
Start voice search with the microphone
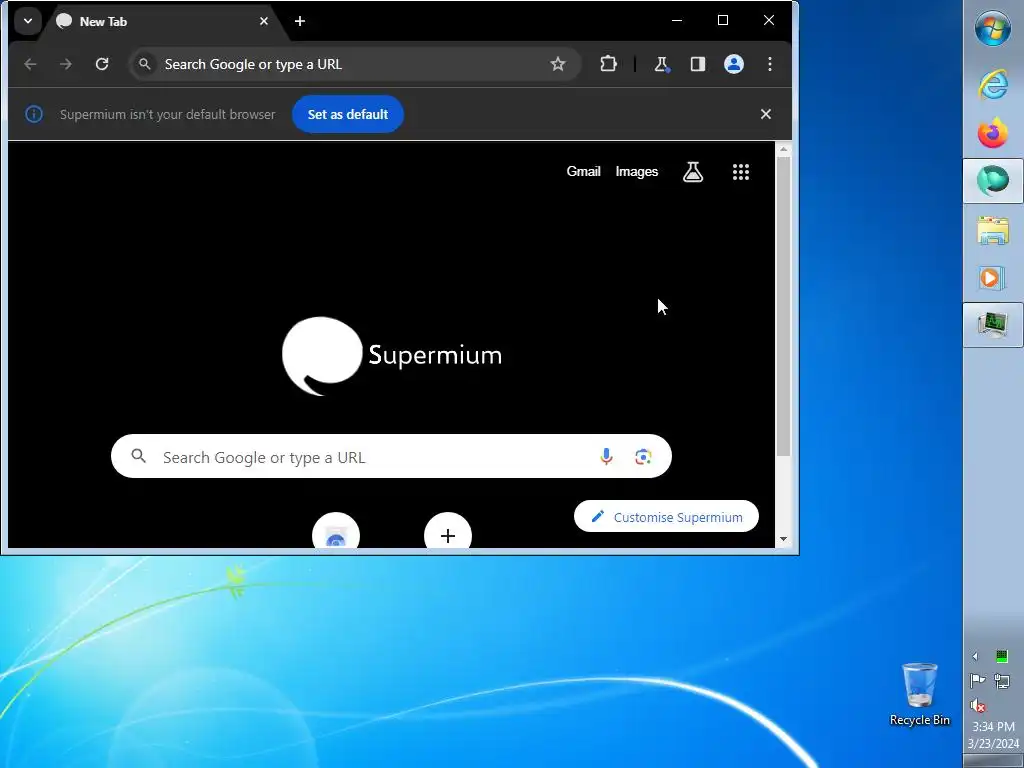tap(606, 456)
